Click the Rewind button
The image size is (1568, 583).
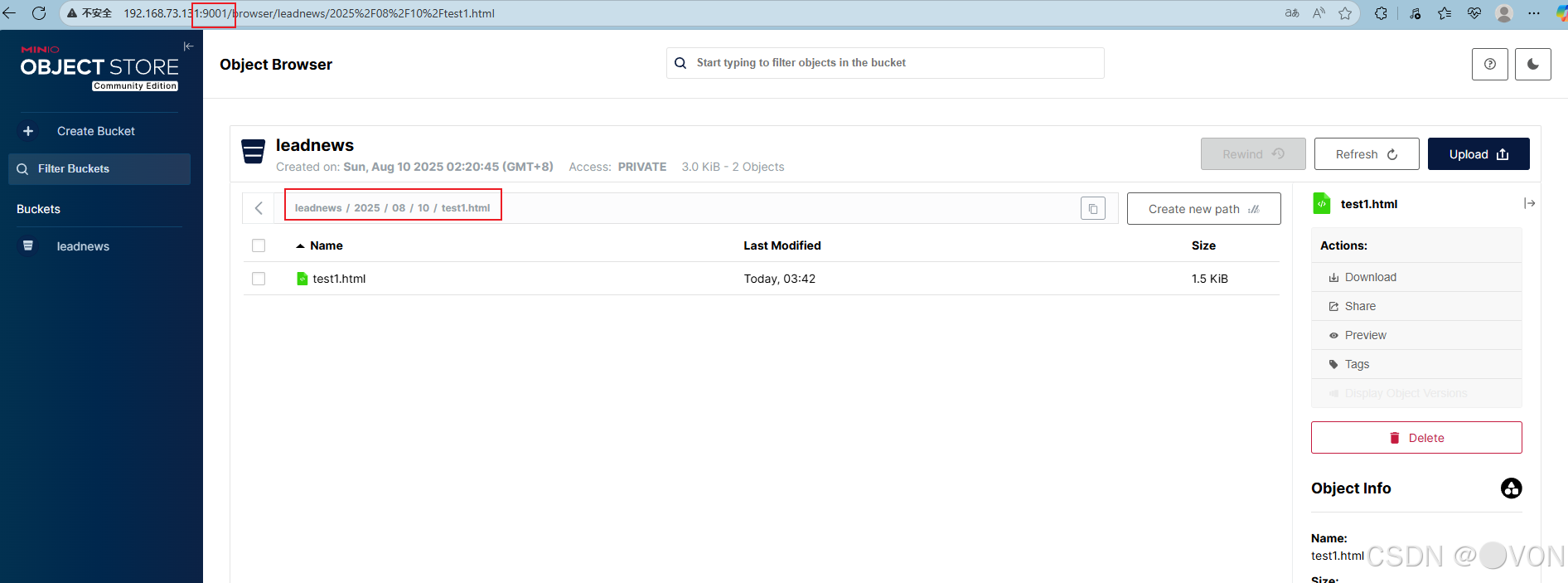[1253, 154]
